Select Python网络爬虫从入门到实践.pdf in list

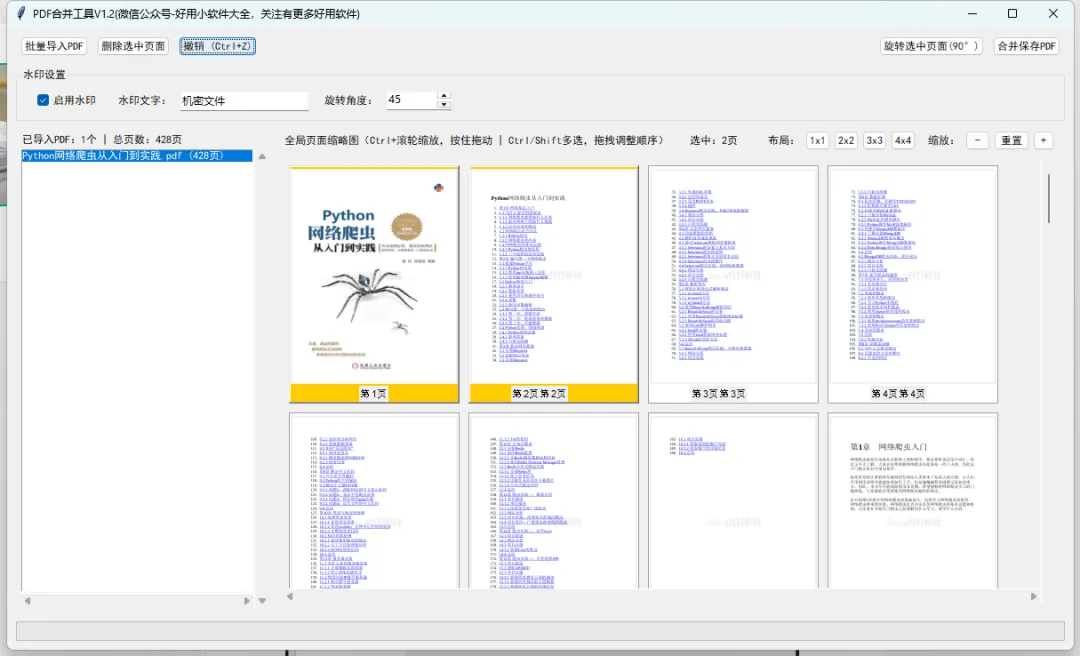[137, 156]
